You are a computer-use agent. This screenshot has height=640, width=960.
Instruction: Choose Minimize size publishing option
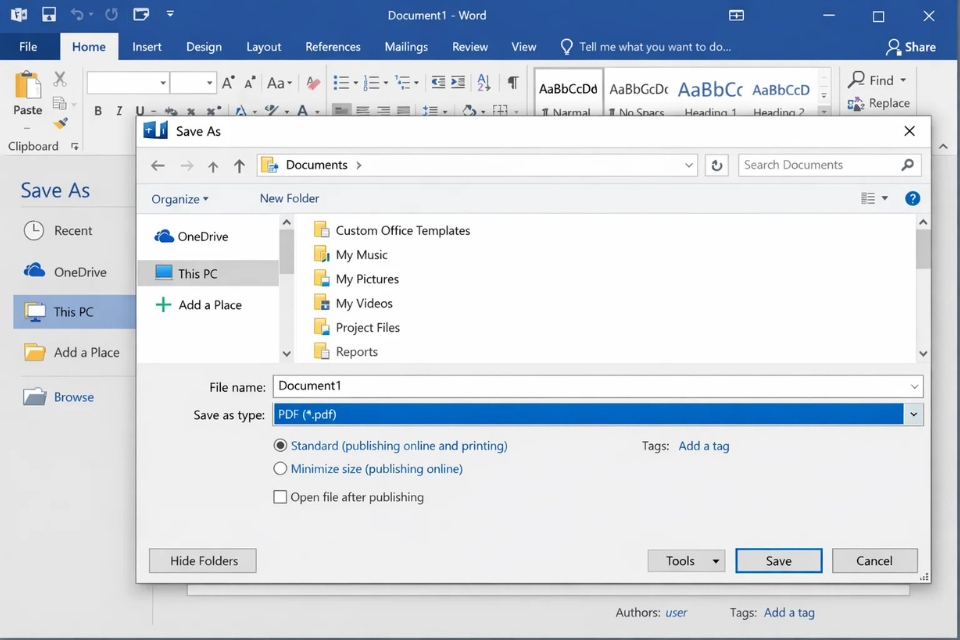coord(281,468)
